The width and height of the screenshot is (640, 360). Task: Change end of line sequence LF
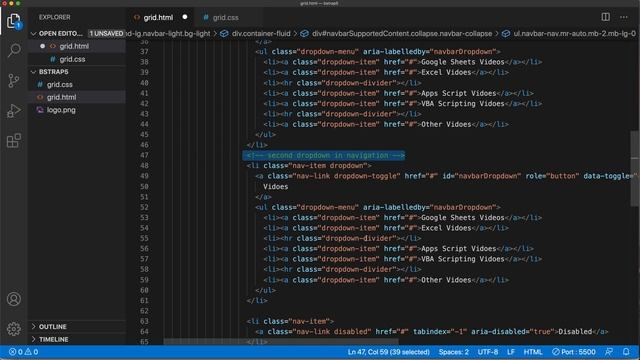[511, 352]
